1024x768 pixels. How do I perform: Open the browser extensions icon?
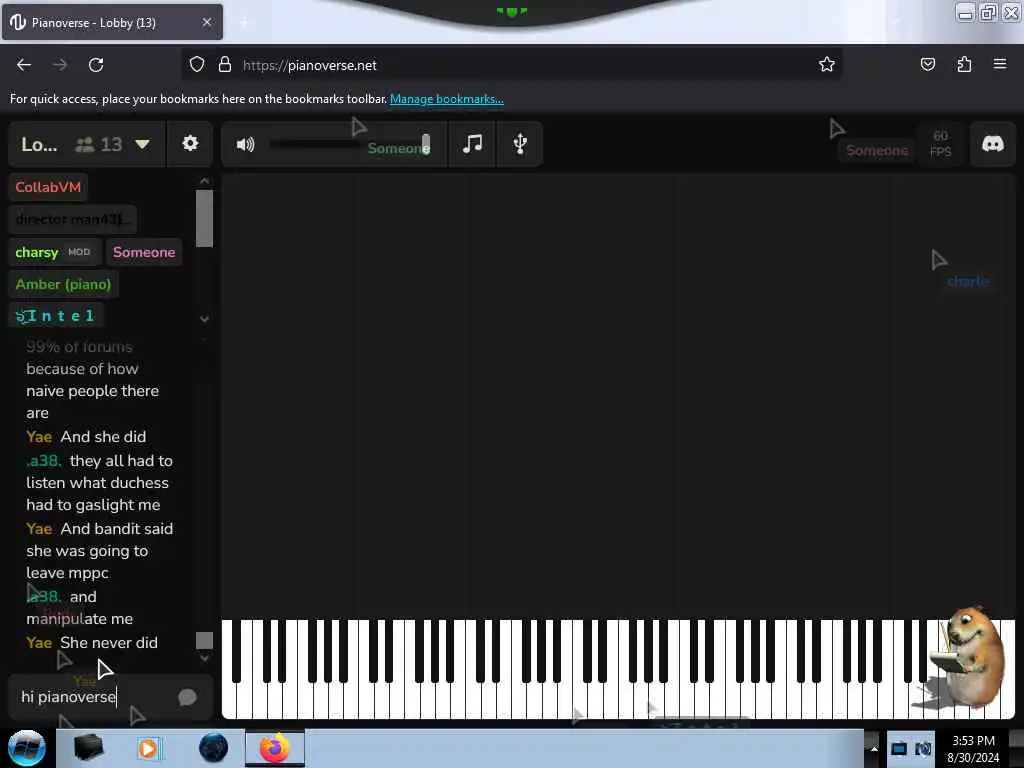point(964,64)
